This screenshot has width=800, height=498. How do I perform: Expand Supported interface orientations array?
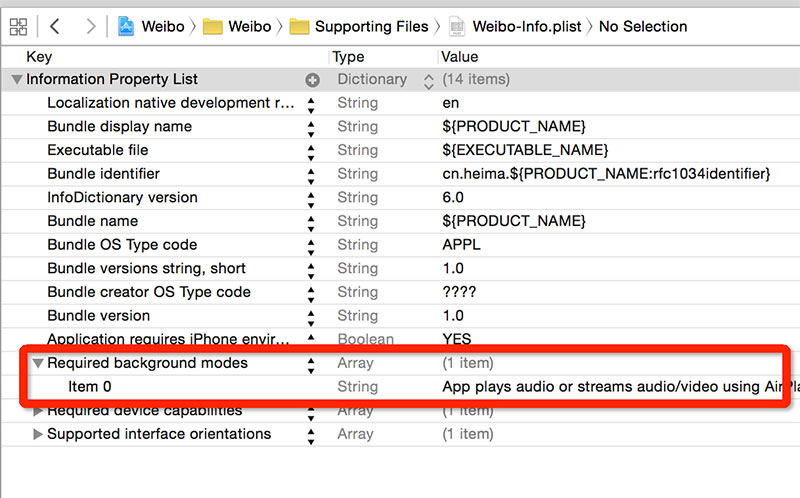coord(38,435)
